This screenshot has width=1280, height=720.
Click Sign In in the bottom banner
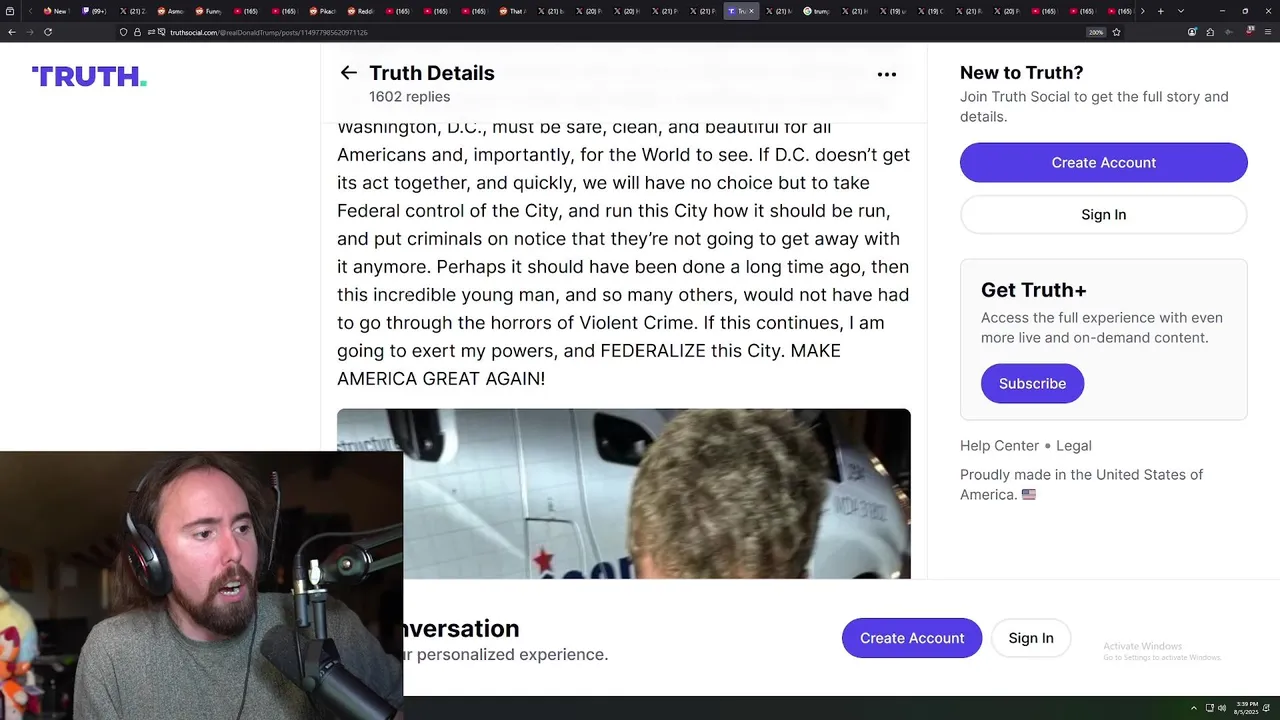(1031, 638)
